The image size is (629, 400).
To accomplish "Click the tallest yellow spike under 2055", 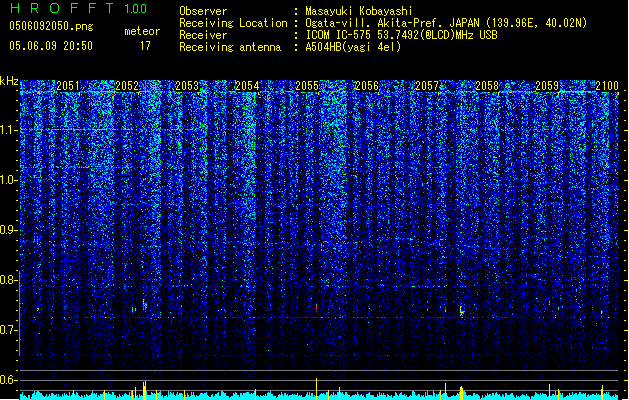I will click(x=317, y=388).
